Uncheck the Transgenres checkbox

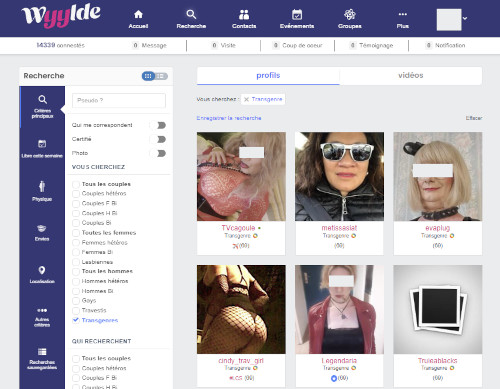[76, 320]
